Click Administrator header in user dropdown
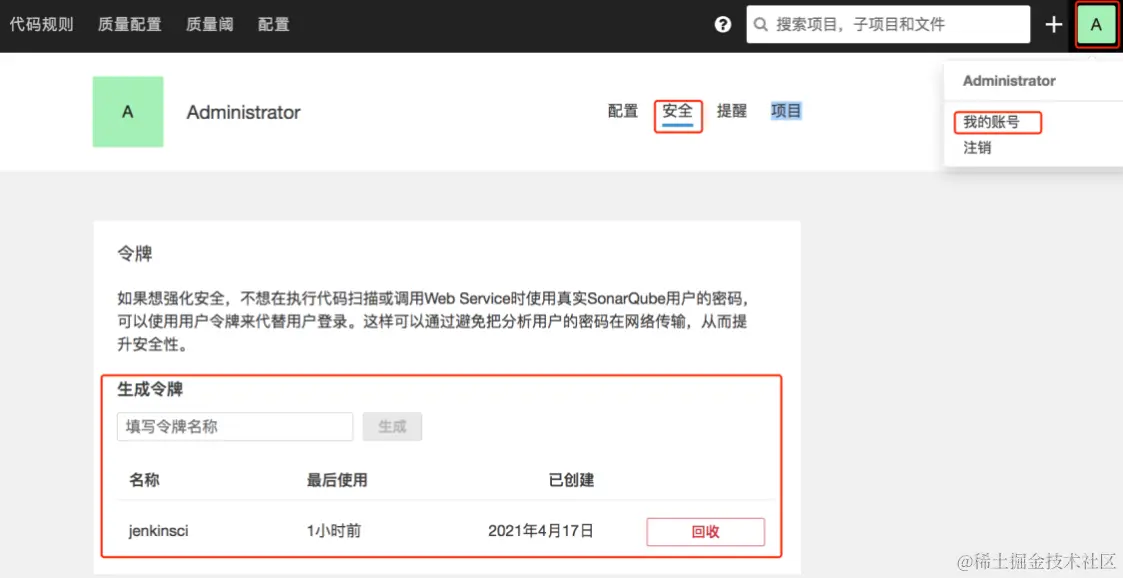This screenshot has height=578, width=1123. tap(1009, 81)
